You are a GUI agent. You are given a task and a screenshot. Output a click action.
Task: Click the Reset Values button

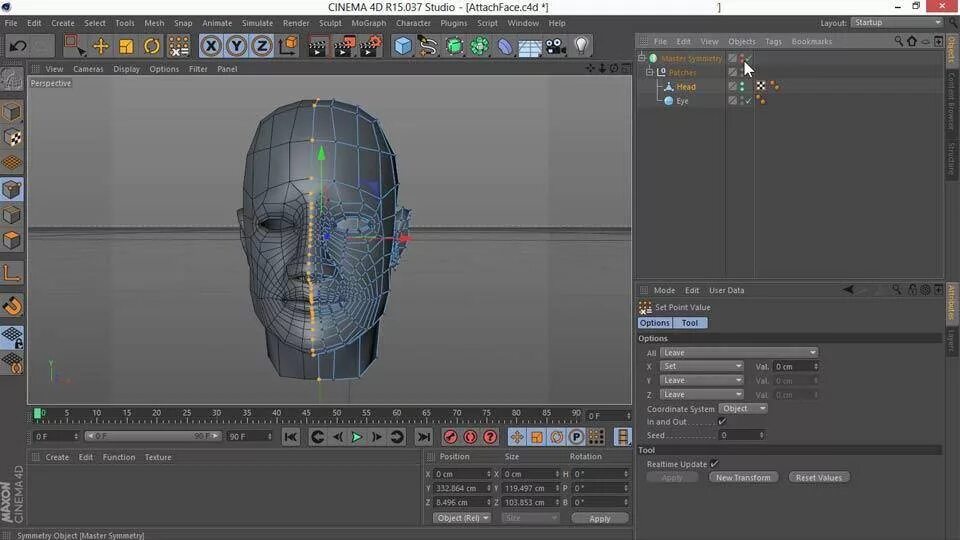[x=818, y=478]
